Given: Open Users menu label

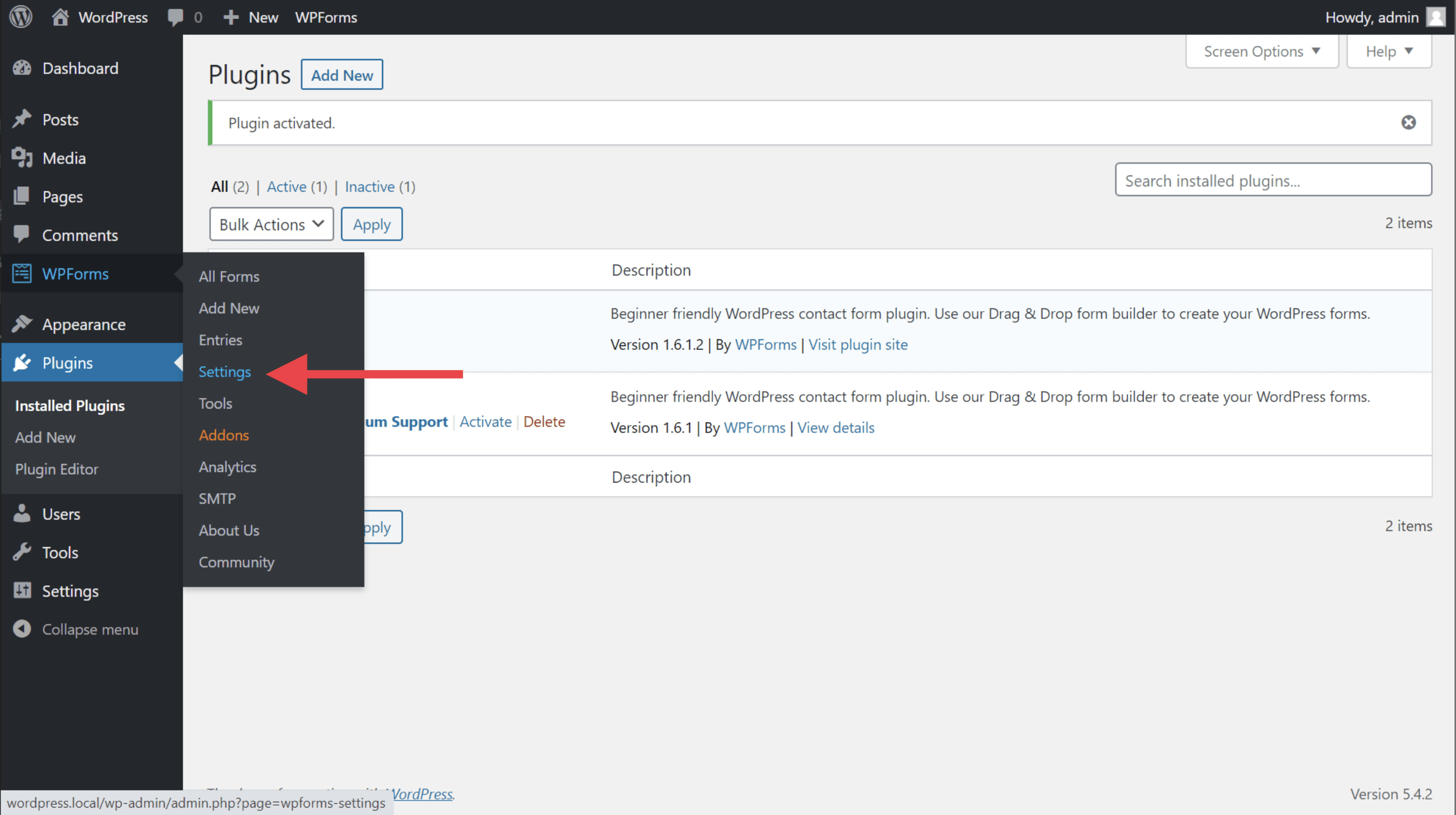Looking at the screenshot, I should [x=61, y=514].
